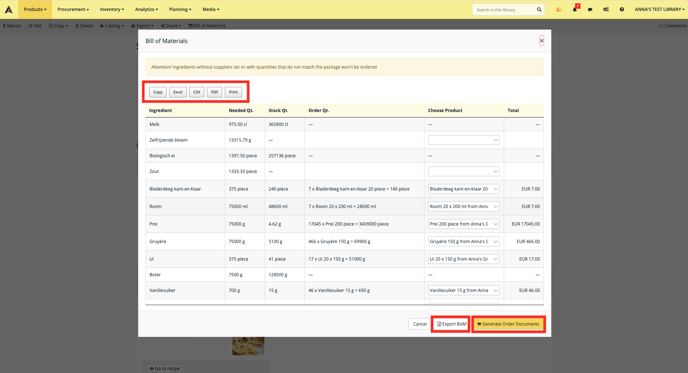Click the recipe photo thumbnail behind the dialog
Viewport: 688px width, 373px height.
(248, 346)
